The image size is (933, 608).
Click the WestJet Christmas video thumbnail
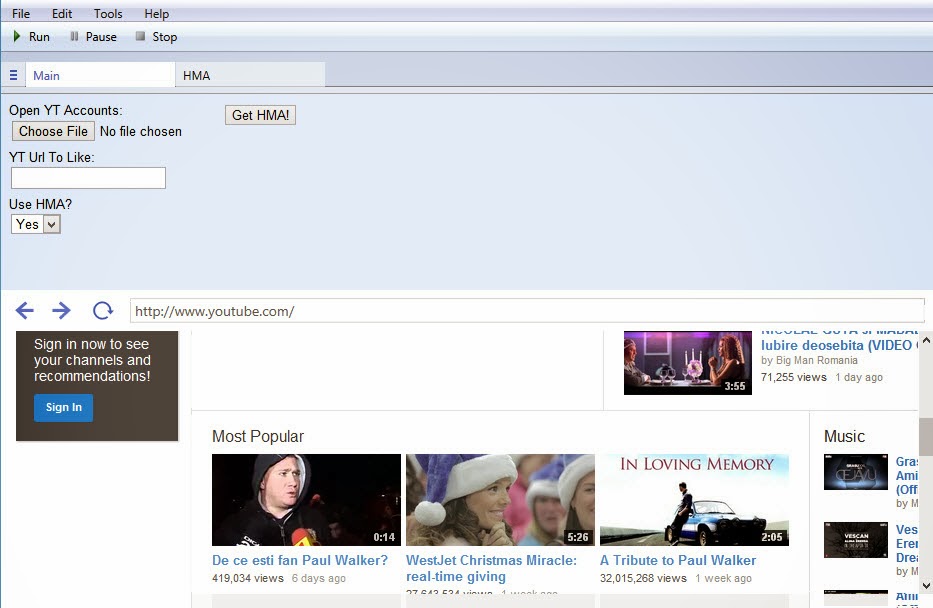tap(500, 500)
